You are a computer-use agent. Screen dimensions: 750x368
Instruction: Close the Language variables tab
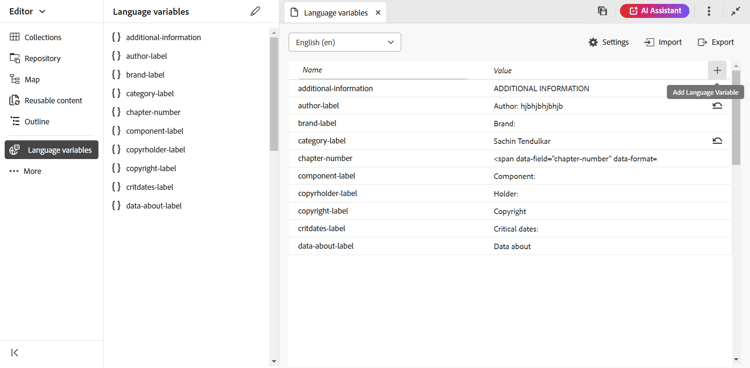(x=378, y=13)
